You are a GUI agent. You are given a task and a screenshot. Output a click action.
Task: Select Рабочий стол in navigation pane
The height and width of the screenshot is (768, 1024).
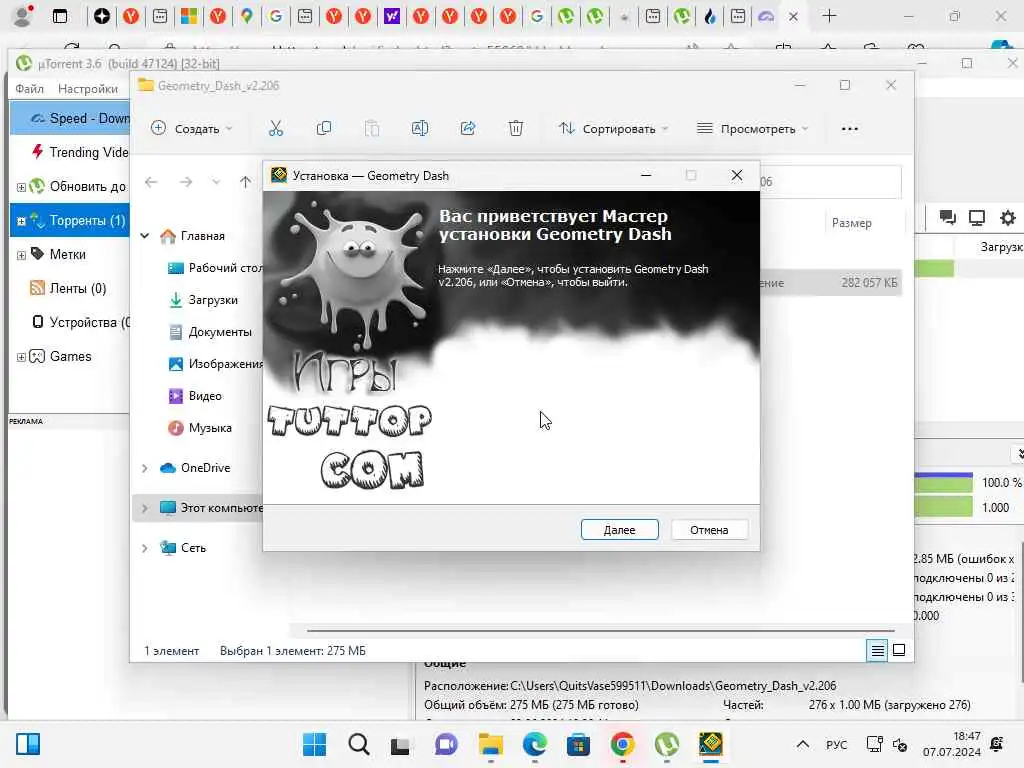(x=216, y=268)
